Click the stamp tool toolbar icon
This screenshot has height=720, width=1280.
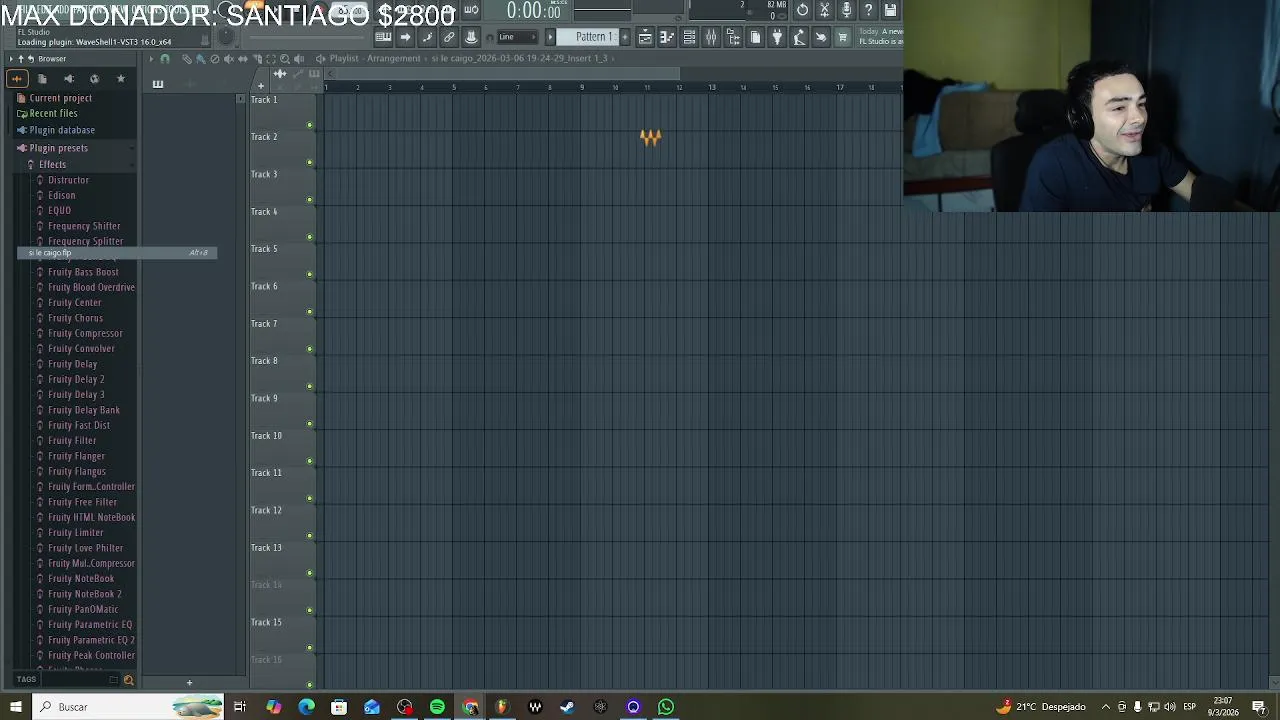(471, 37)
